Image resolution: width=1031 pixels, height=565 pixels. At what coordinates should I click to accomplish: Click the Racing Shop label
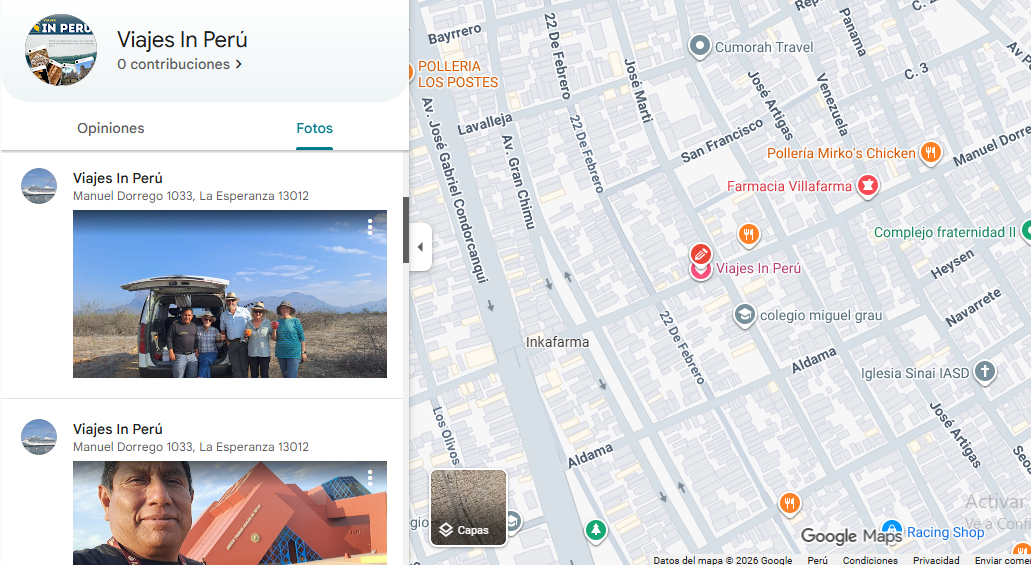tap(946, 532)
